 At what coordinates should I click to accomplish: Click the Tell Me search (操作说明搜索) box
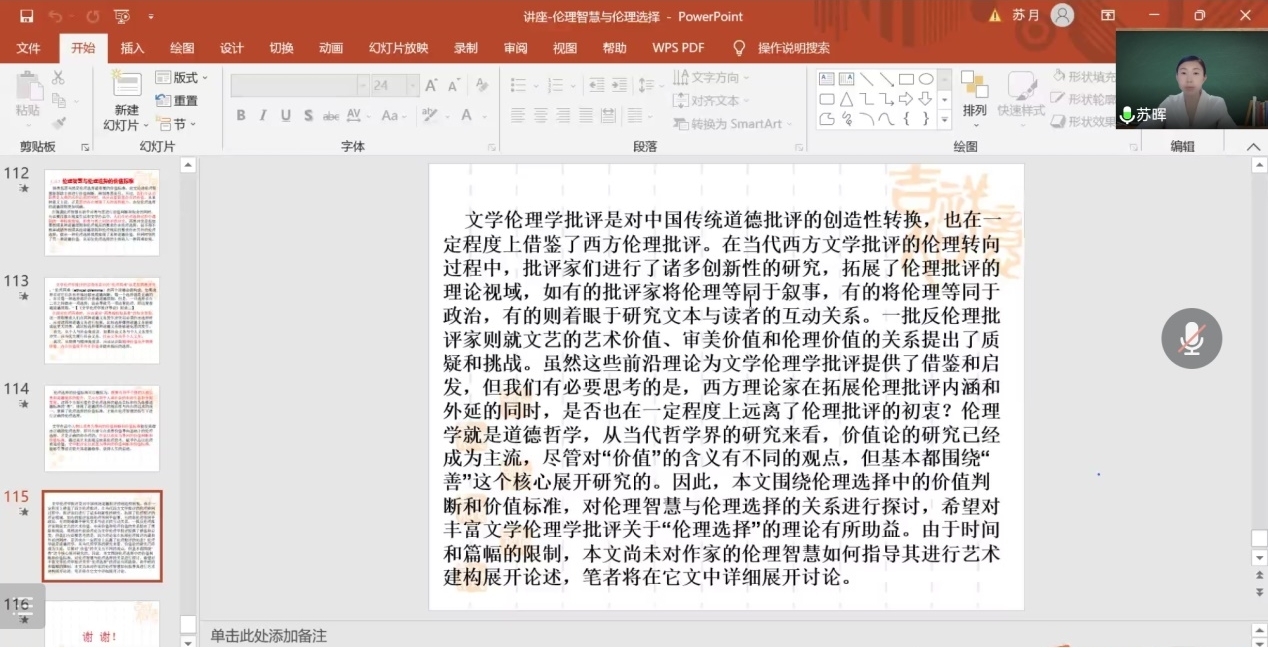(792, 48)
